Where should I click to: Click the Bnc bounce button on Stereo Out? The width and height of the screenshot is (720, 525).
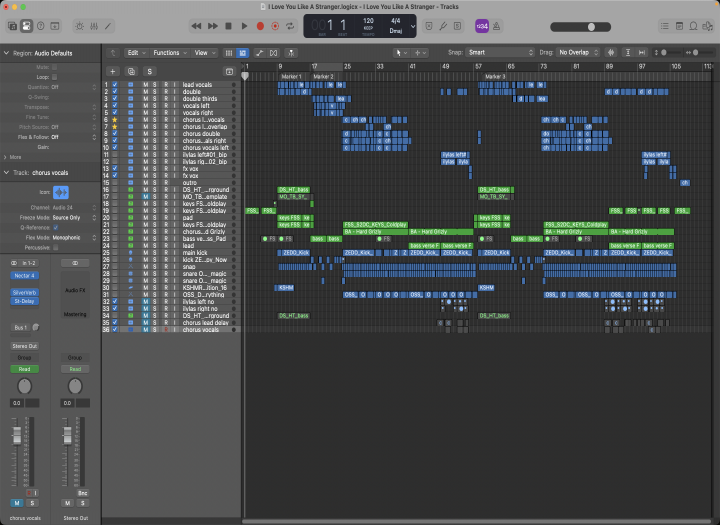point(83,493)
